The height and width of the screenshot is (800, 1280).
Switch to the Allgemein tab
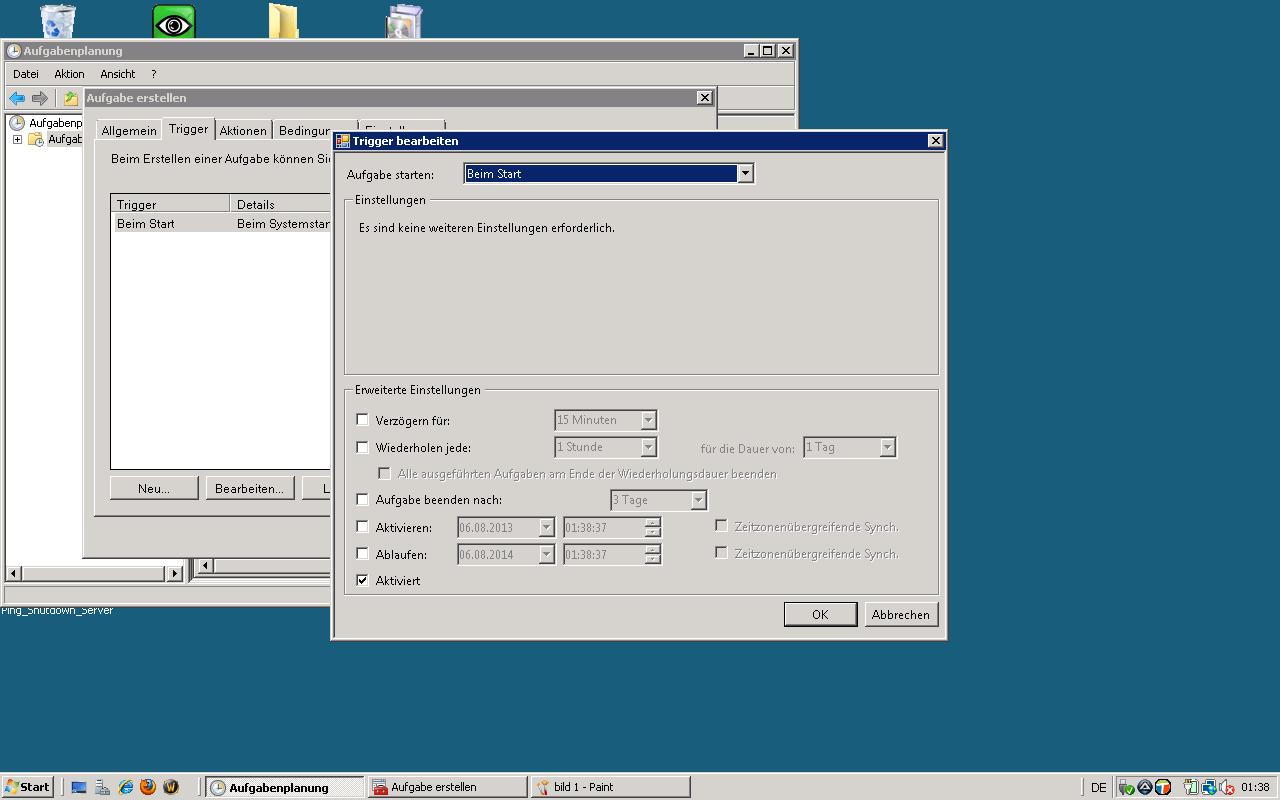[129, 131]
